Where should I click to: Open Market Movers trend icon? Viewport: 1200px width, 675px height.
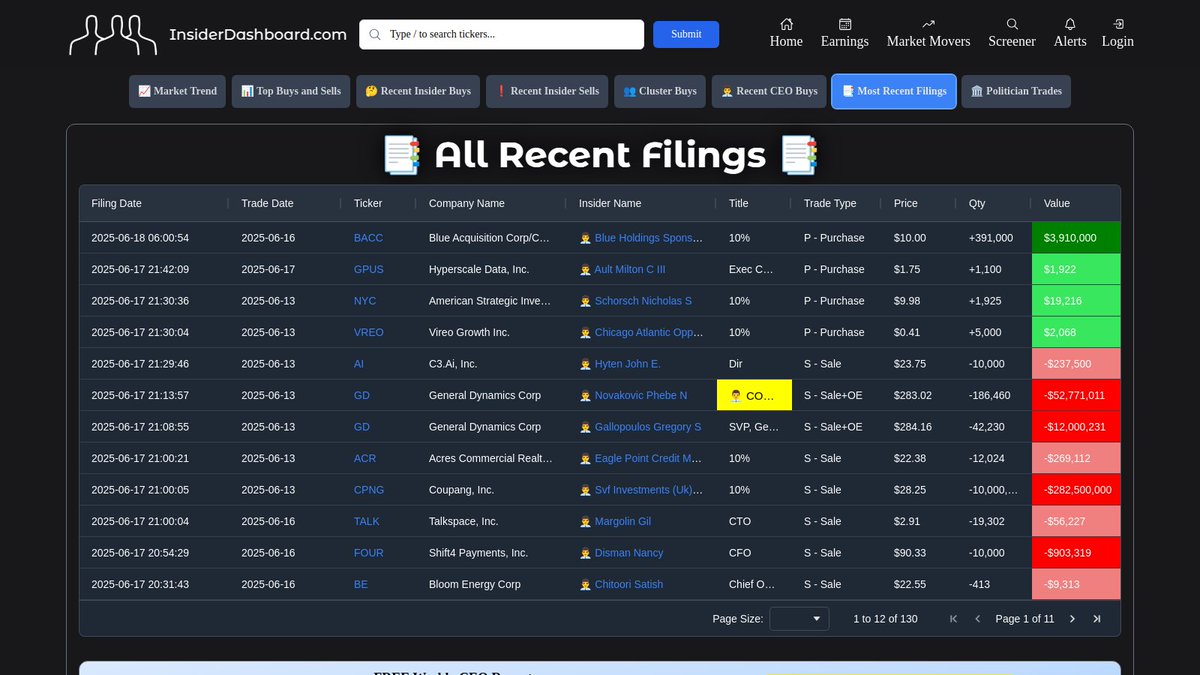(x=928, y=24)
